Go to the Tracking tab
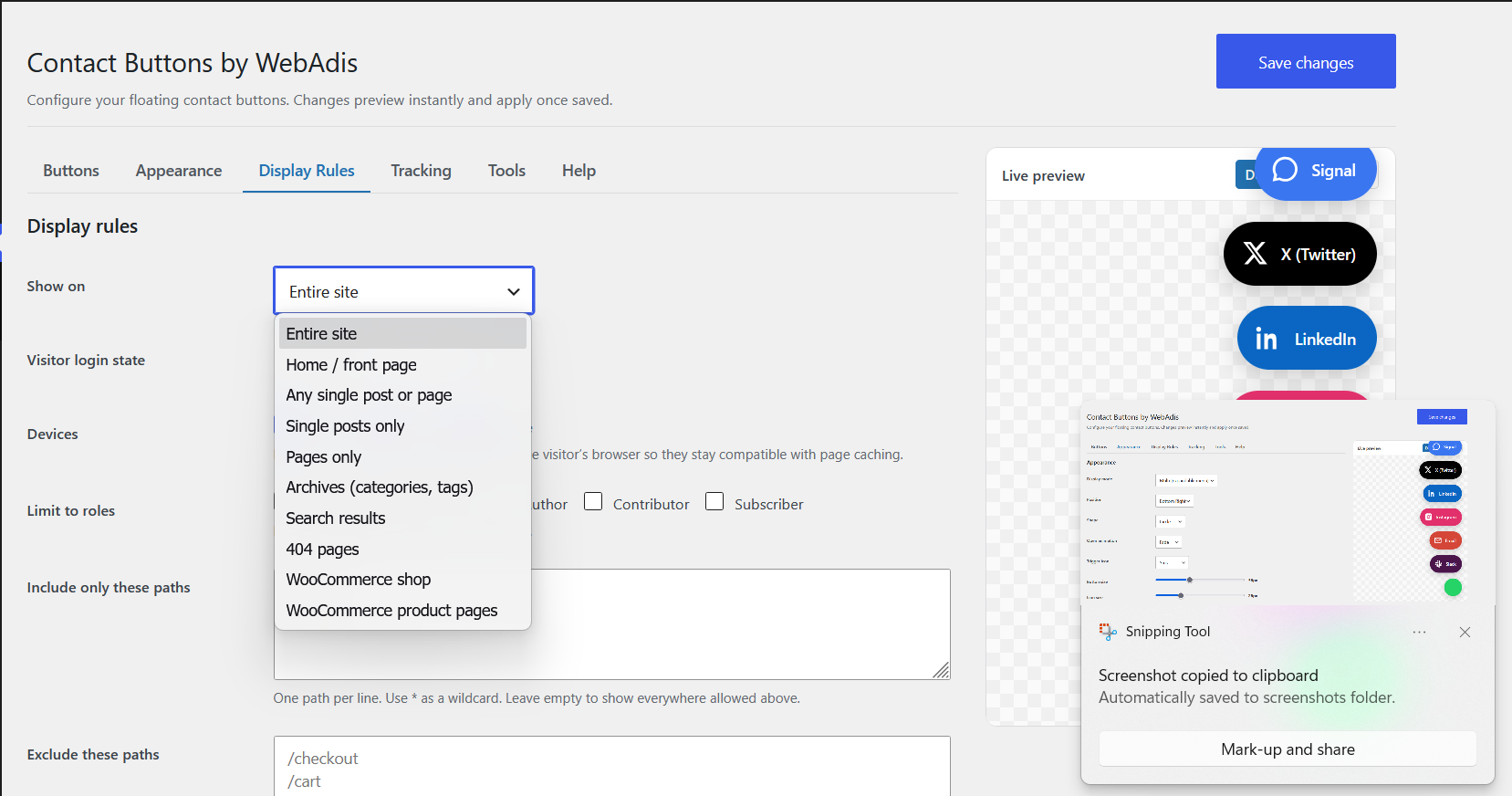 coord(421,171)
